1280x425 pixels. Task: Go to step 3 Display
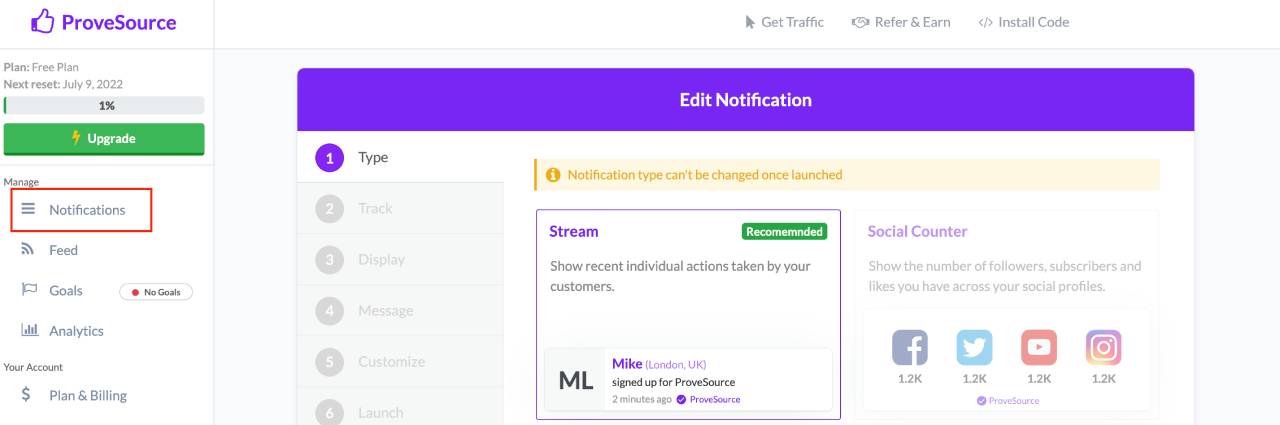click(381, 259)
